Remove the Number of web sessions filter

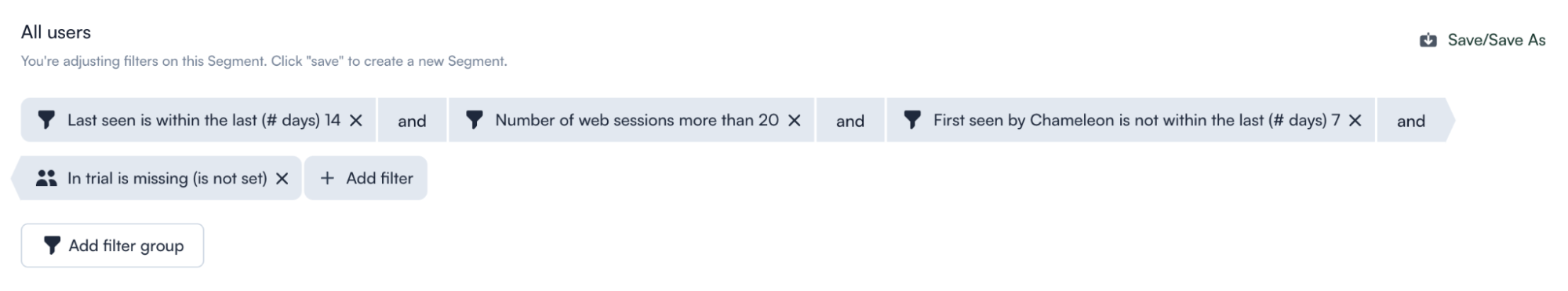[x=794, y=120]
